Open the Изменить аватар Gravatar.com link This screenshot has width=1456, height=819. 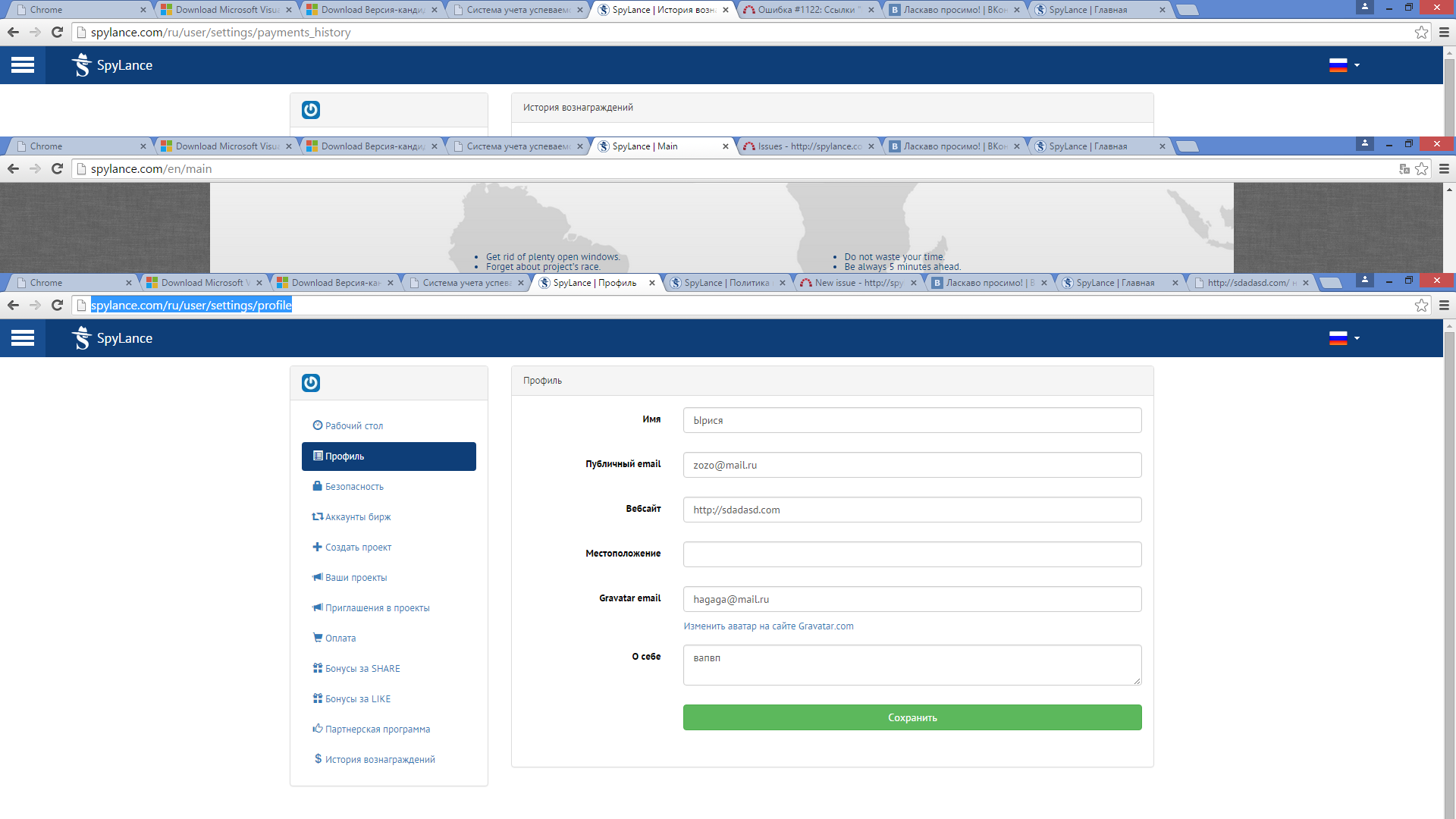pos(768,626)
